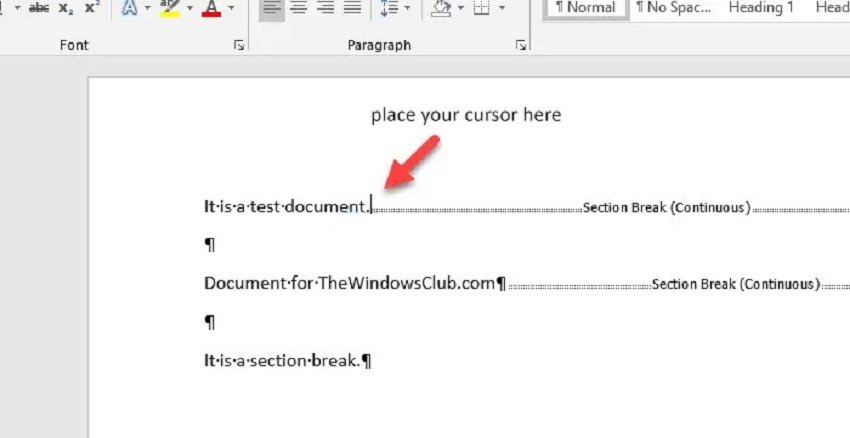Select the No Spacing style

(673, 8)
